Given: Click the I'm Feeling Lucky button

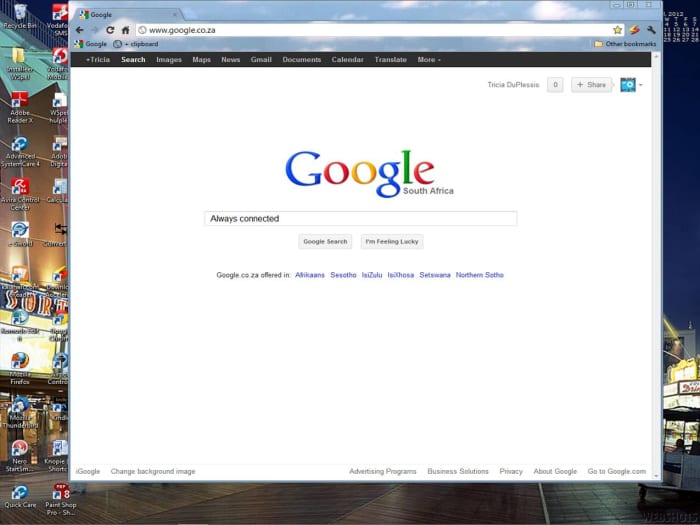Looking at the screenshot, I should [x=392, y=242].
